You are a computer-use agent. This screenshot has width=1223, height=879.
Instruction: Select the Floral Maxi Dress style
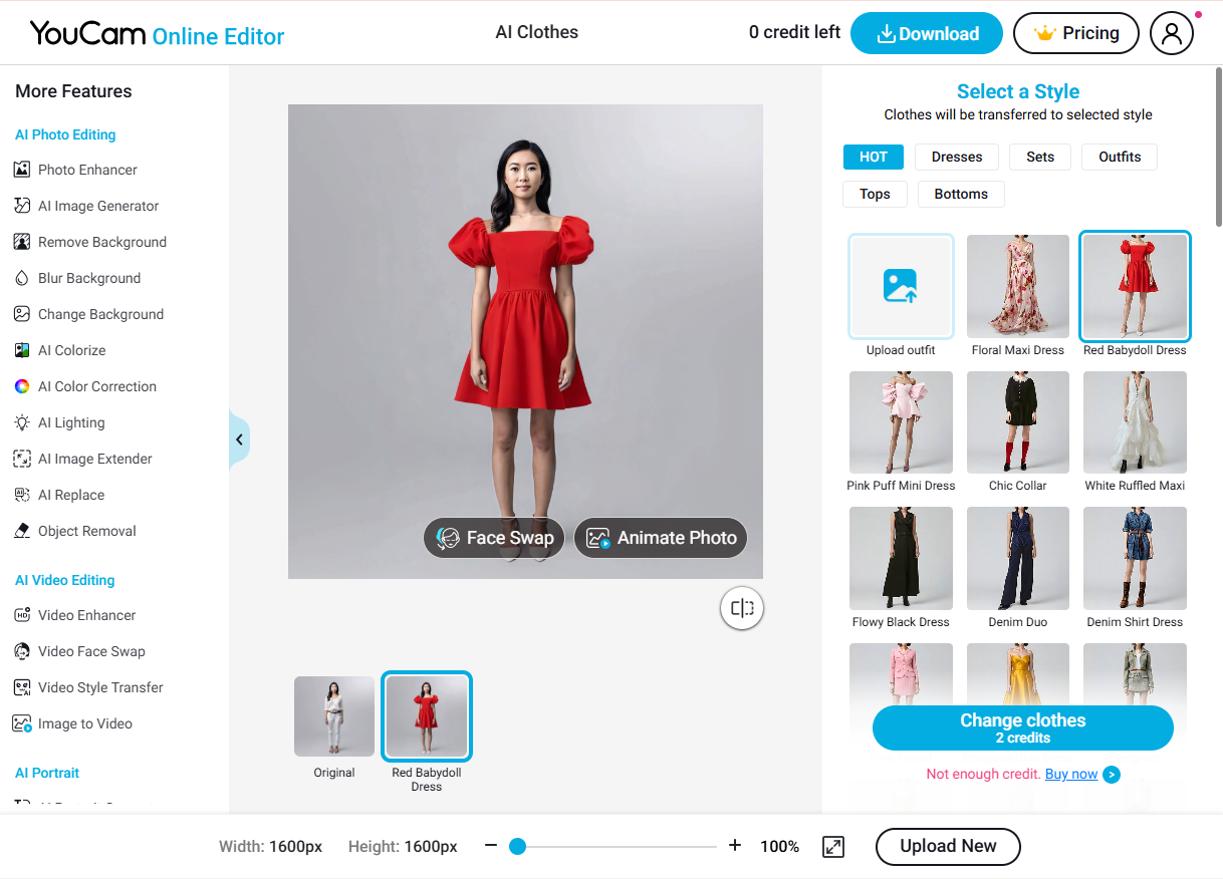click(1017, 287)
